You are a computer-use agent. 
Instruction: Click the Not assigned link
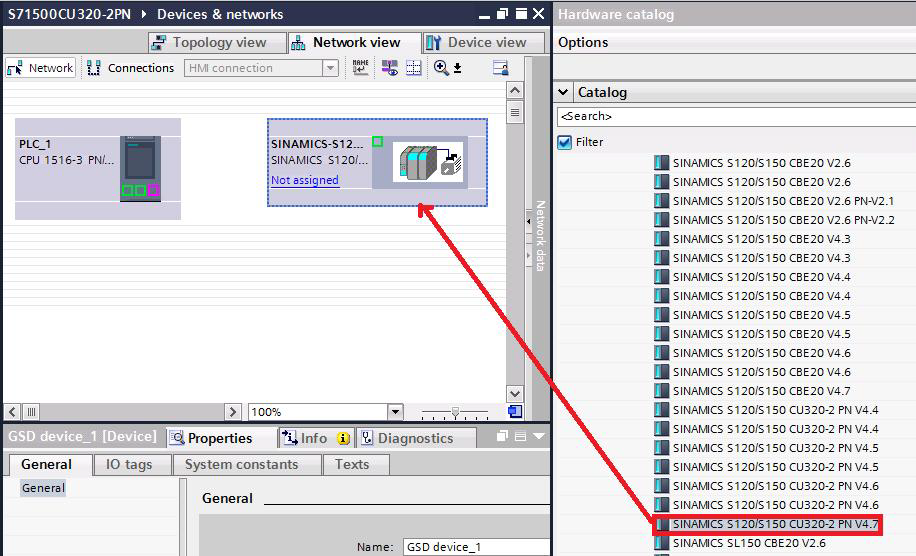coord(304,180)
